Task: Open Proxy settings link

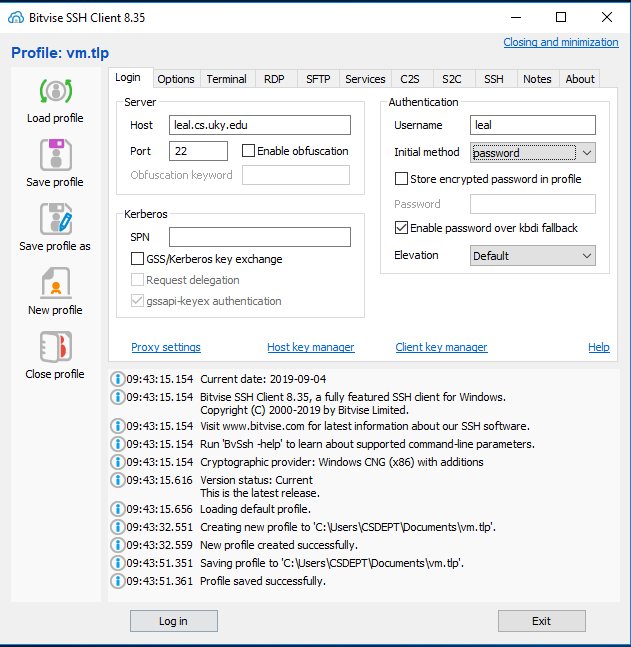Action: point(166,347)
